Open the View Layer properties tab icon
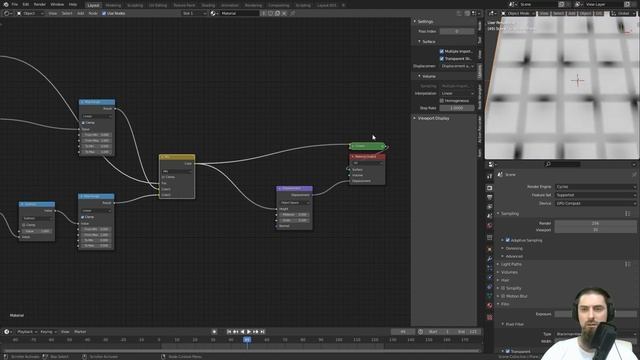640x360 pixels. click(x=489, y=207)
